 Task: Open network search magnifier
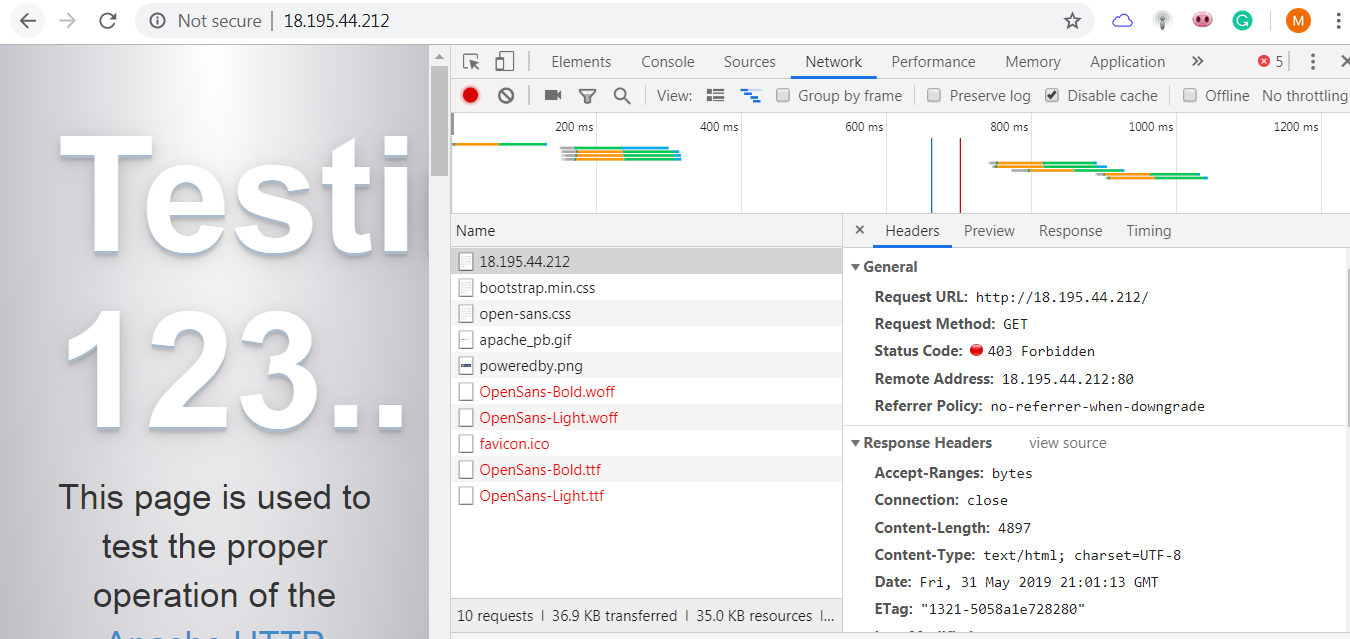[x=622, y=96]
